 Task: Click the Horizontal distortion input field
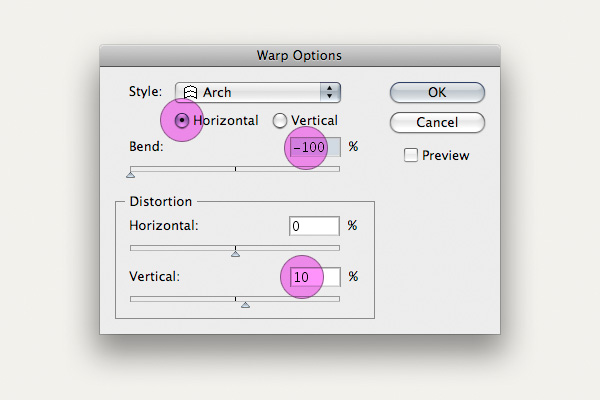pyautogui.click(x=314, y=226)
